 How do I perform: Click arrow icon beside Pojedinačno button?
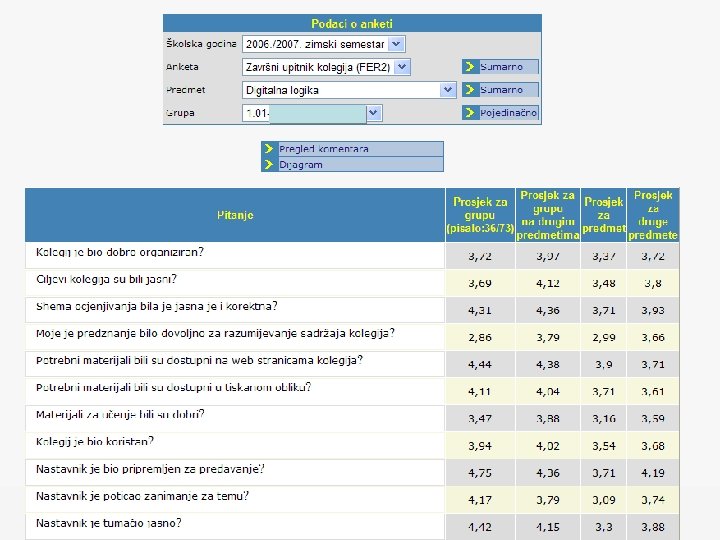pyautogui.click(x=470, y=112)
